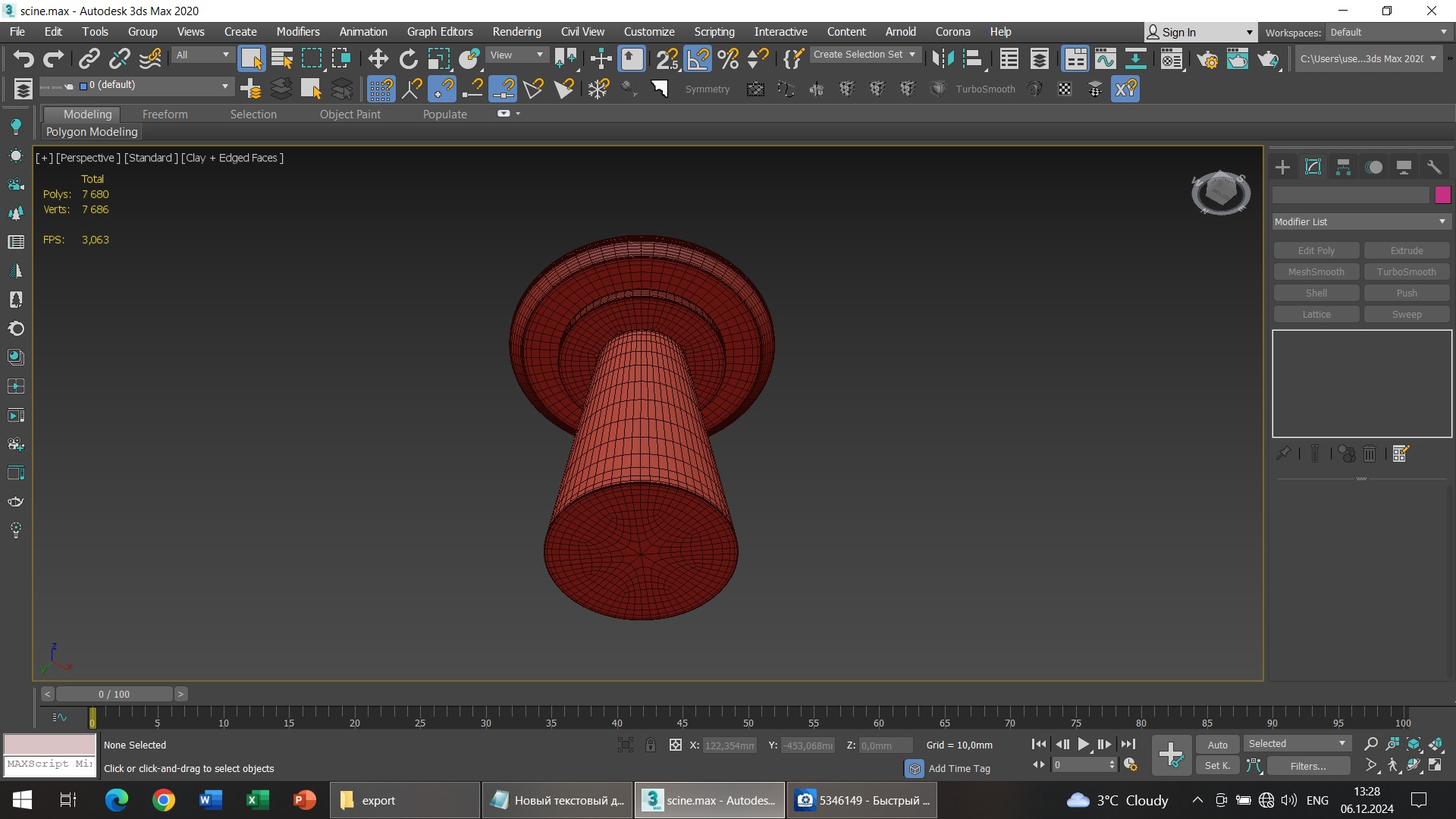
Task: Expand the Modifier List dropdown
Action: (1361, 221)
